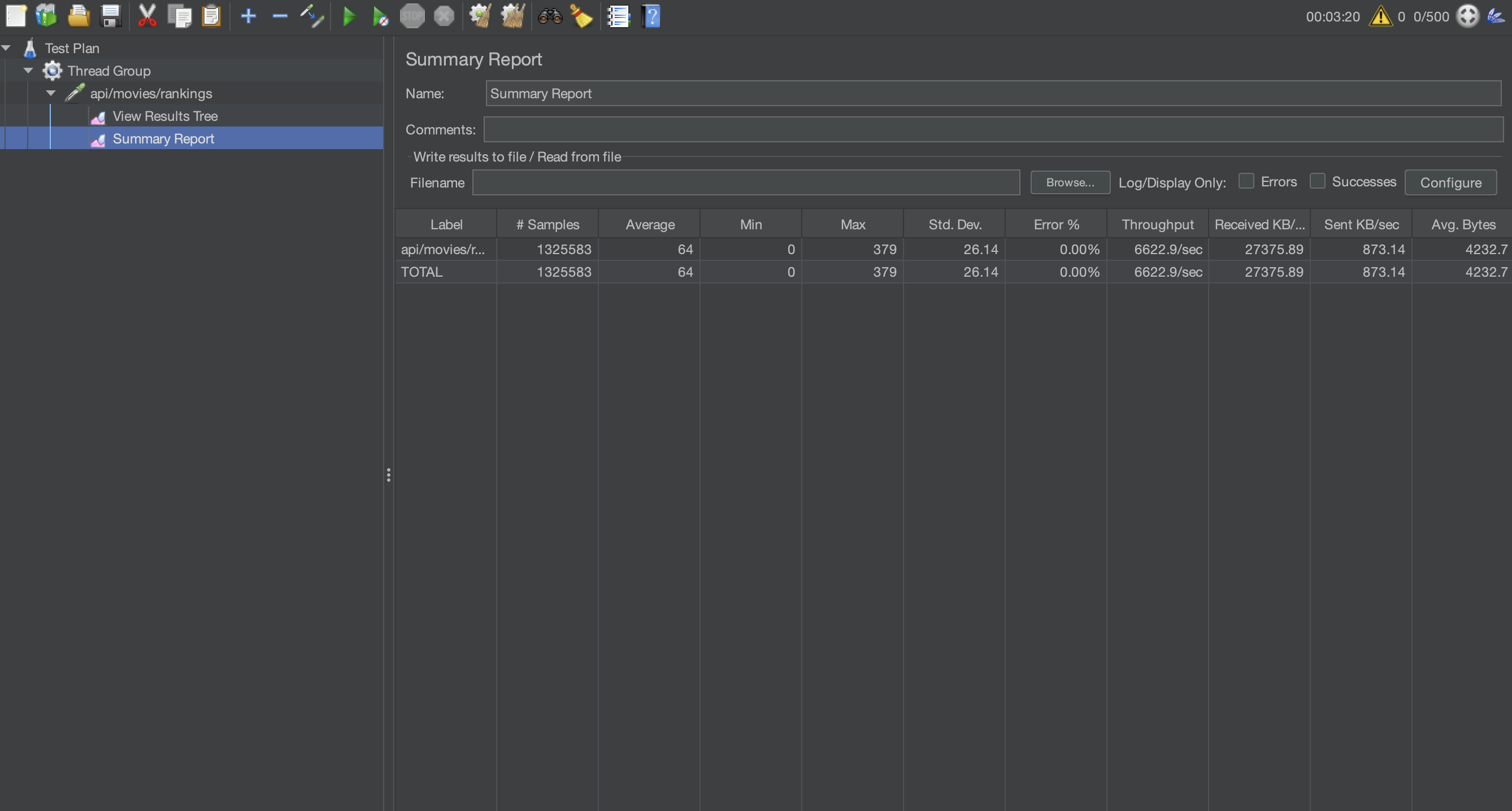Click the blue Help question icon
Screen dimensions: 1512x811
(651, 16)
